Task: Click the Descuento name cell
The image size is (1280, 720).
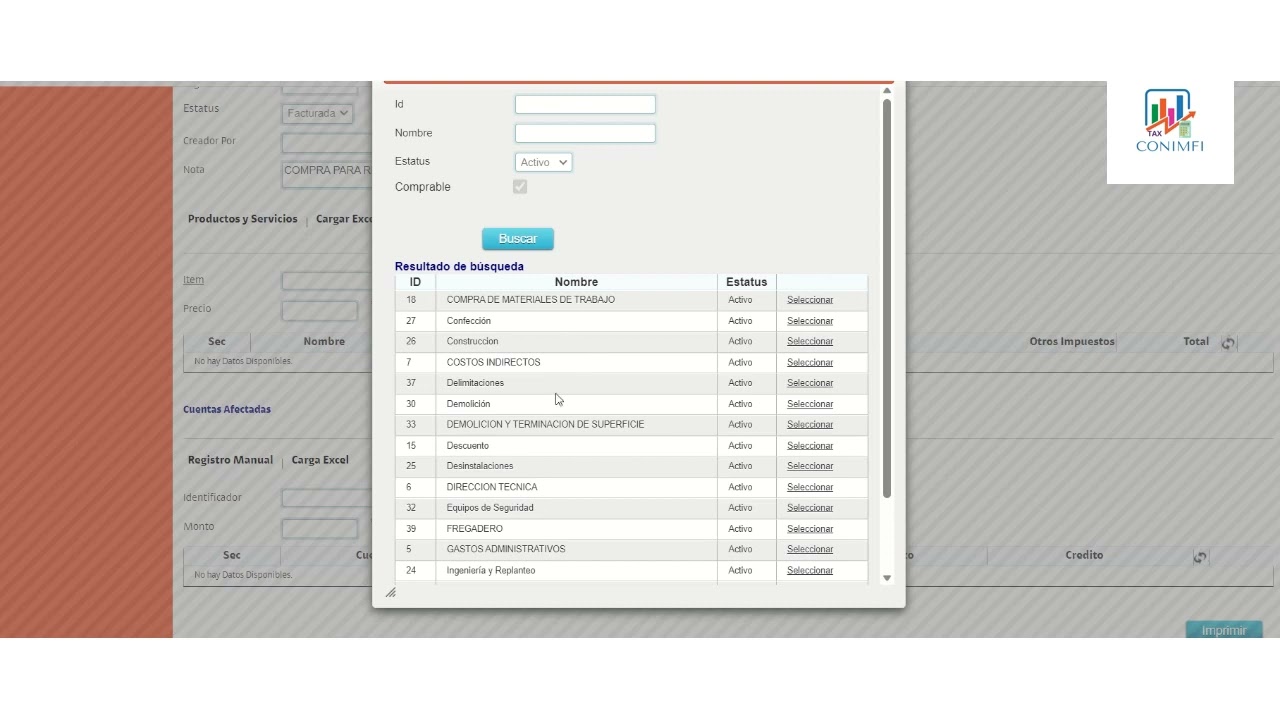Action: pos(576,445)
